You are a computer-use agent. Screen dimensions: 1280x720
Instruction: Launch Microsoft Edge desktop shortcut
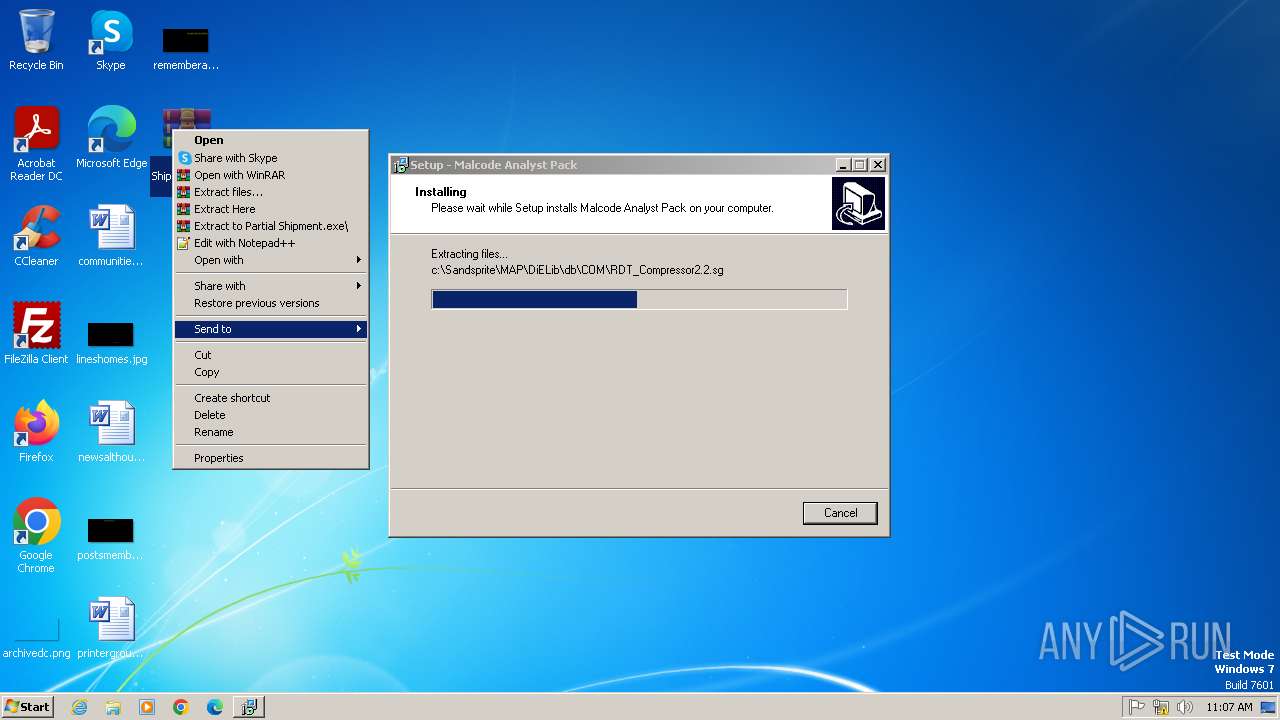(x=111, y=137)
